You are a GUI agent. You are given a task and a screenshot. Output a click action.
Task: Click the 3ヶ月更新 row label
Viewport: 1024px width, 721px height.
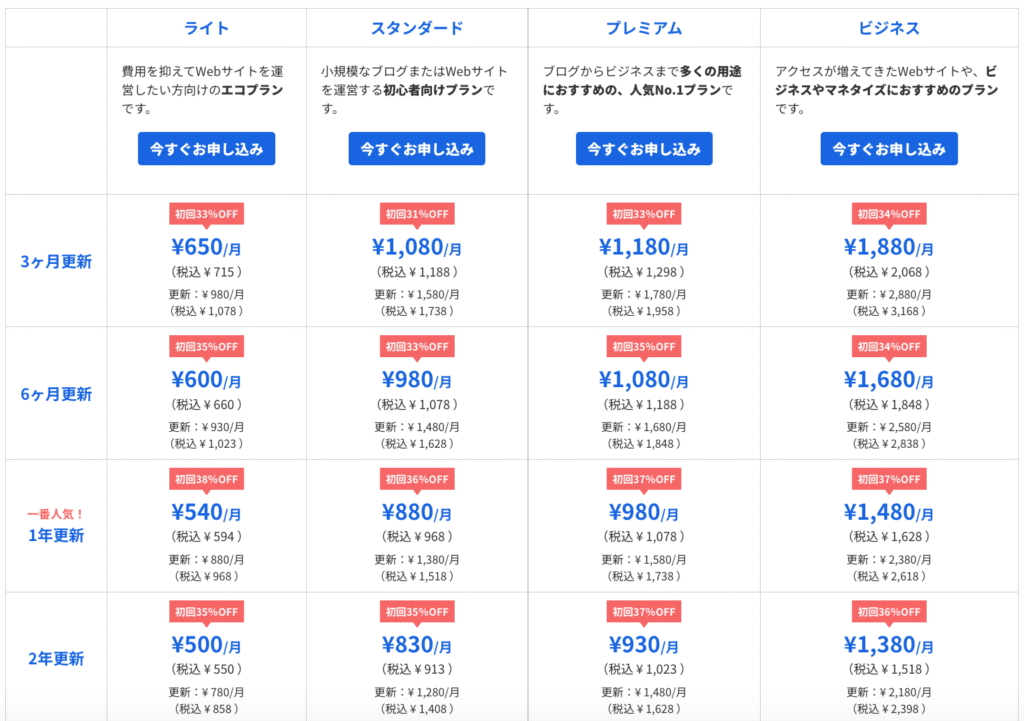coord(56,262)
